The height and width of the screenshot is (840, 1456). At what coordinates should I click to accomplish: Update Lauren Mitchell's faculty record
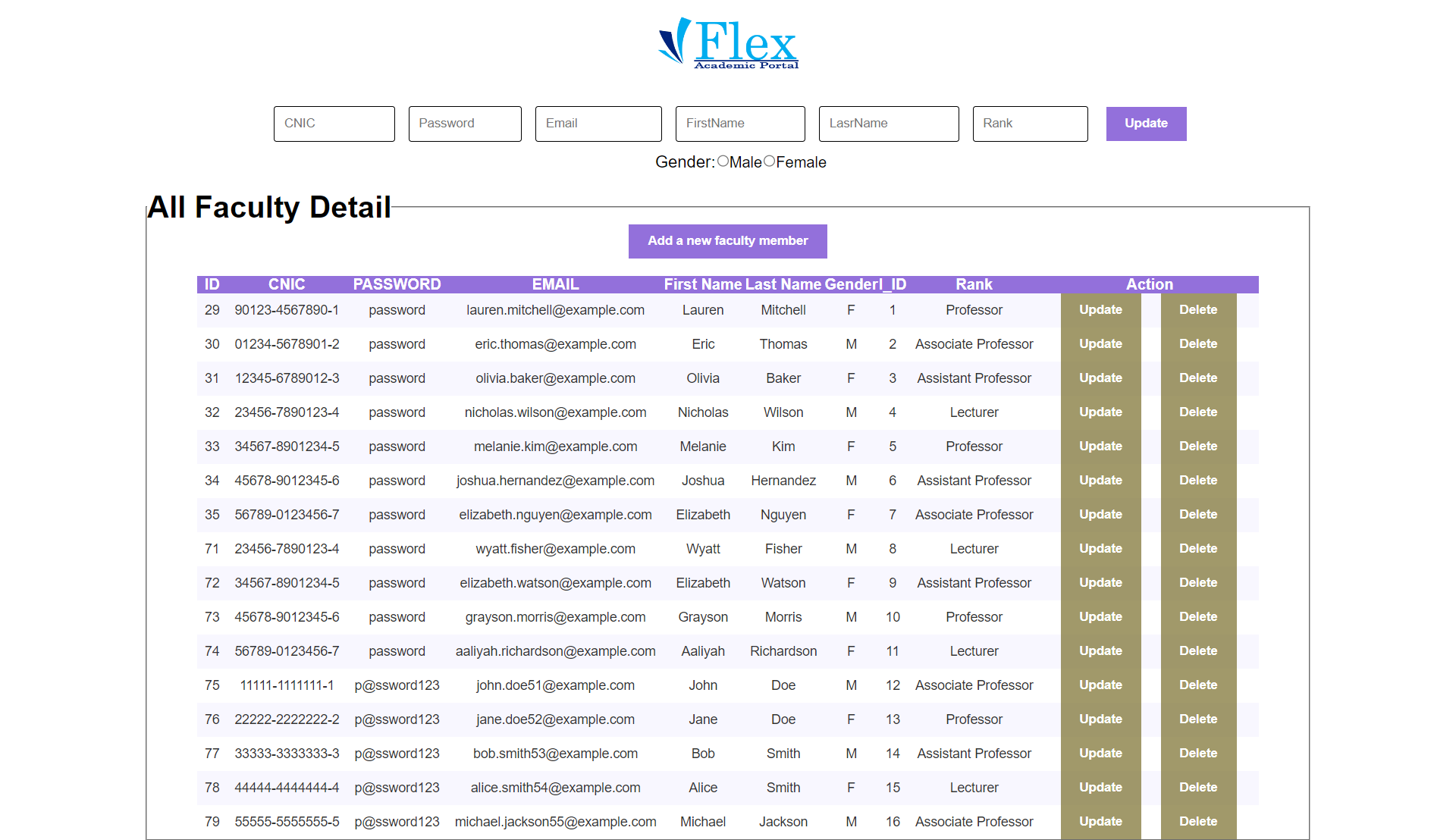tap(1100, 309)
